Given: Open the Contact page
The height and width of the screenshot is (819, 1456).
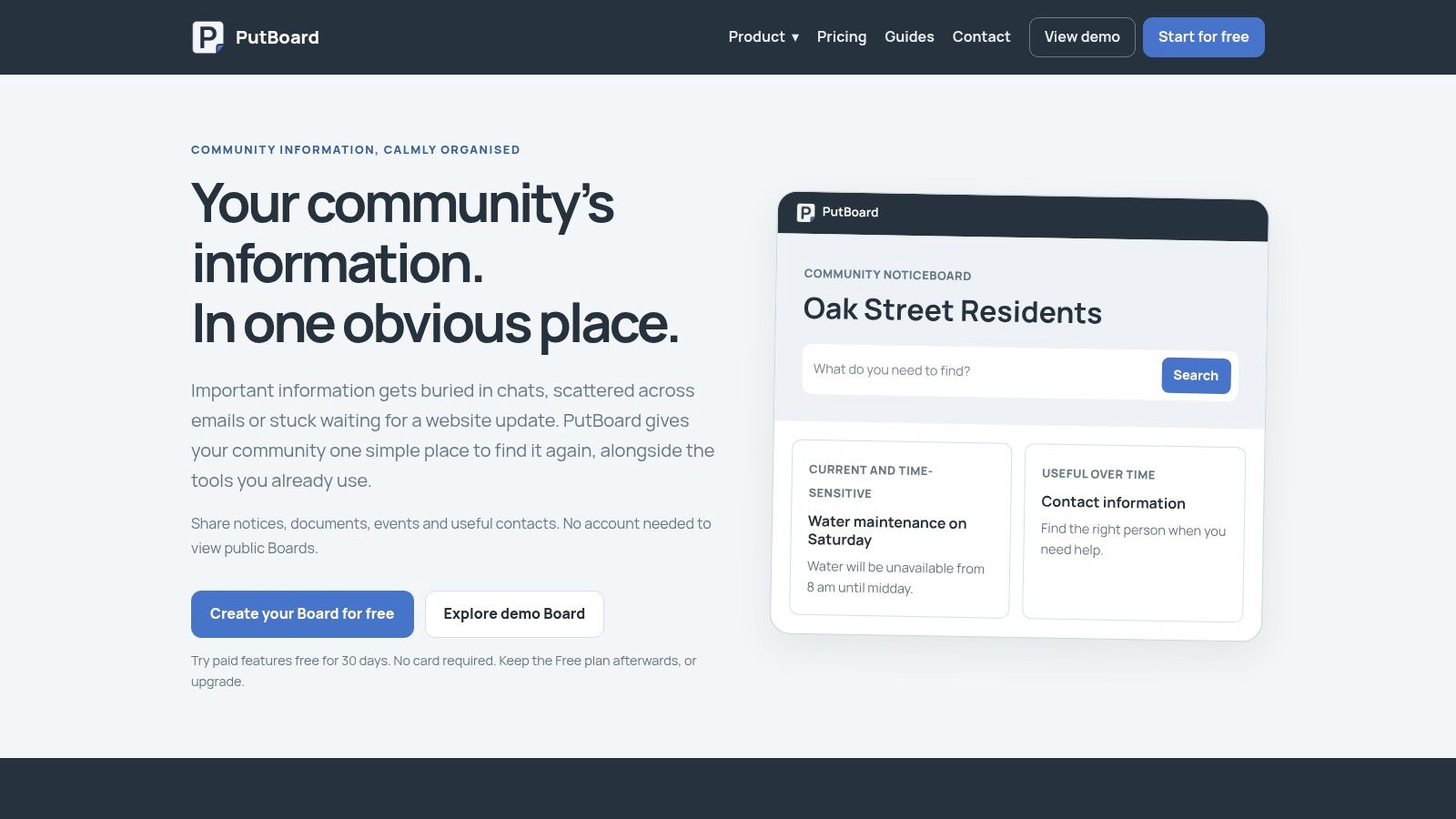Looking at the screenshot, I should click(x=981, y=37).
